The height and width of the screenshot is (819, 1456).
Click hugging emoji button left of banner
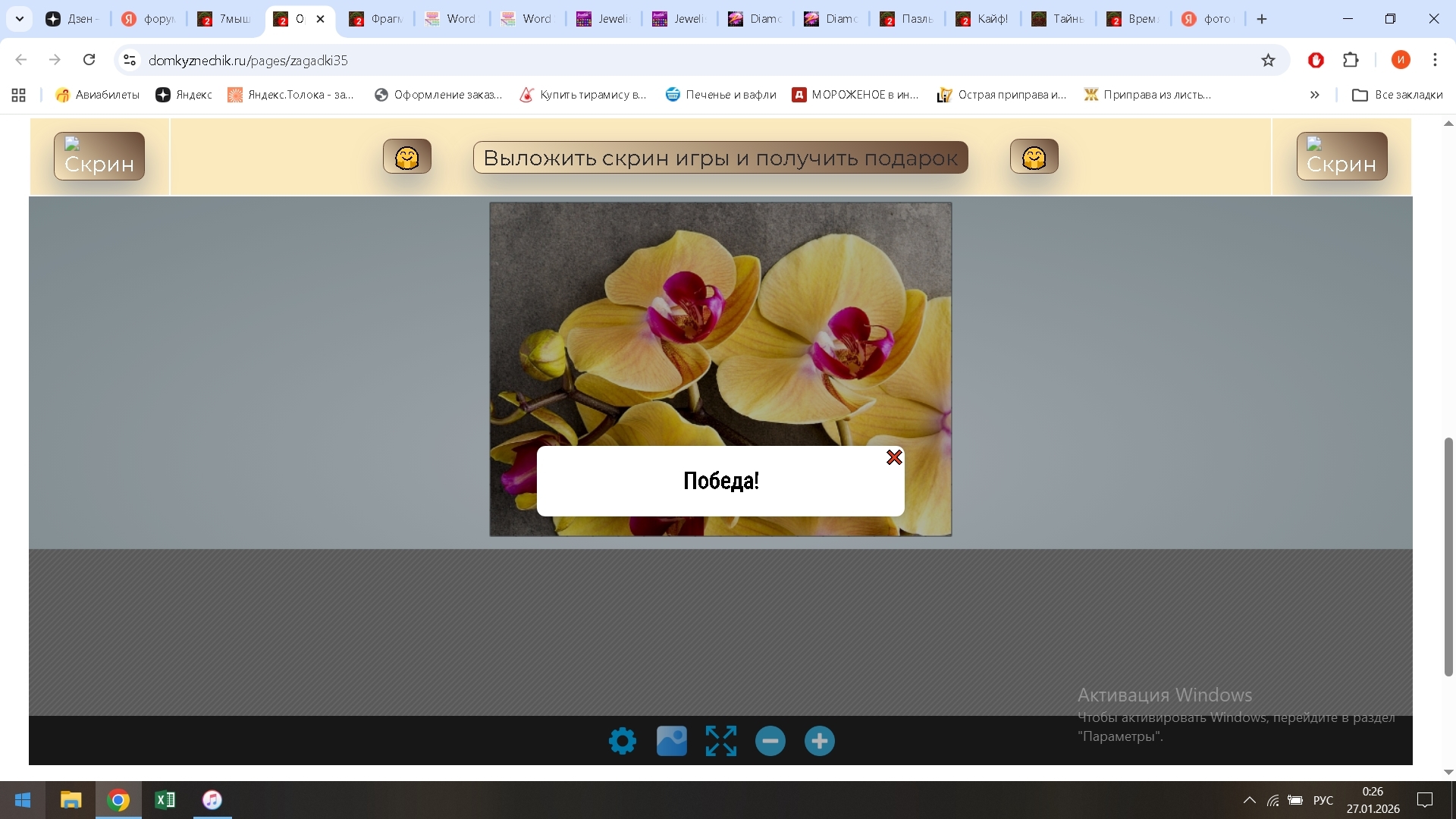pyautogui.click(x=407, y=157)
